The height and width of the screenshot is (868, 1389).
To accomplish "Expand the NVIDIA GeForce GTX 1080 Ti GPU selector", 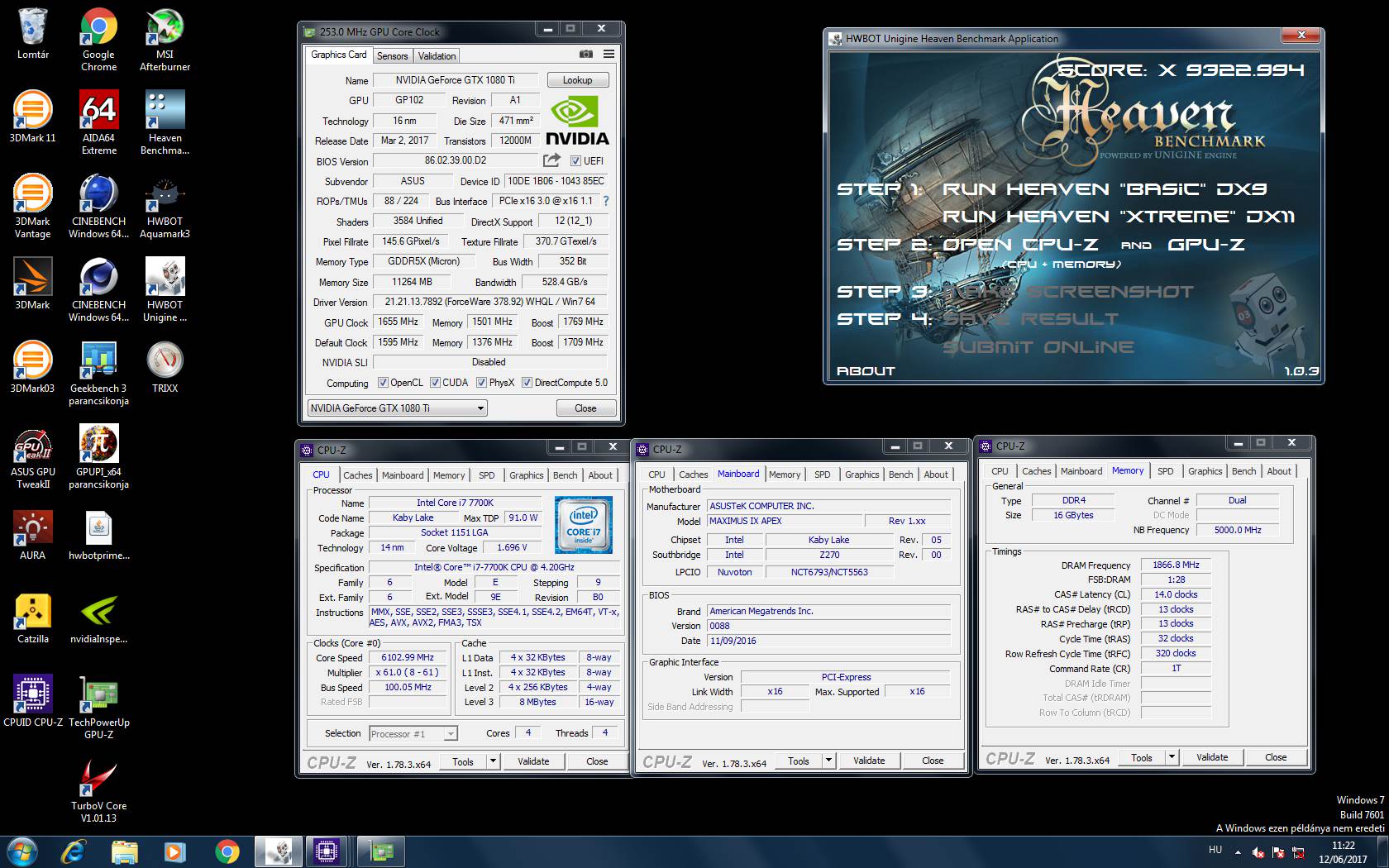I will point(398,408).
